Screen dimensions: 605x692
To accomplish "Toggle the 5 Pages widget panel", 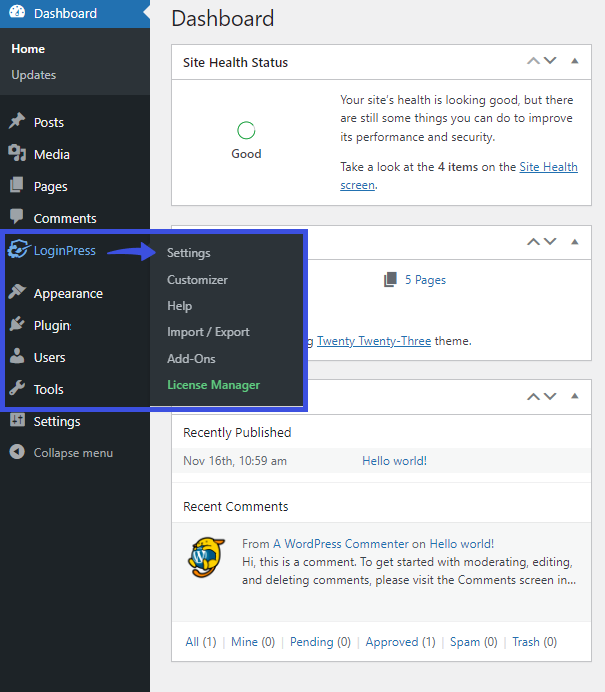I will [x=575, y=242].
